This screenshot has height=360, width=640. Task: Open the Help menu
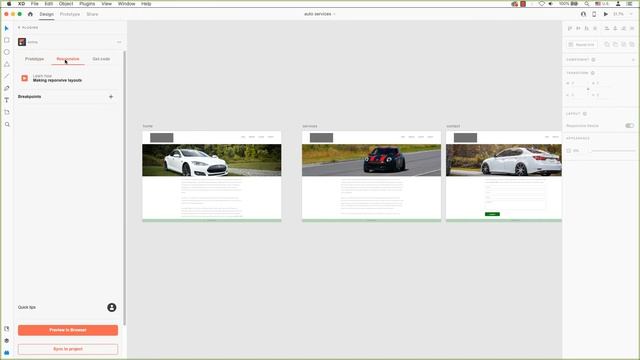146,4
